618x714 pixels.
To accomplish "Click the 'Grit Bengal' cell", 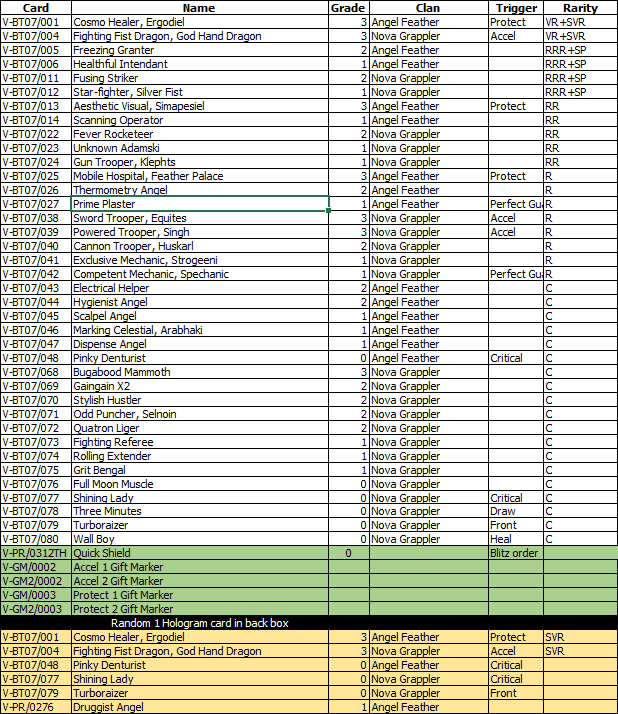I will coord(200,470).
